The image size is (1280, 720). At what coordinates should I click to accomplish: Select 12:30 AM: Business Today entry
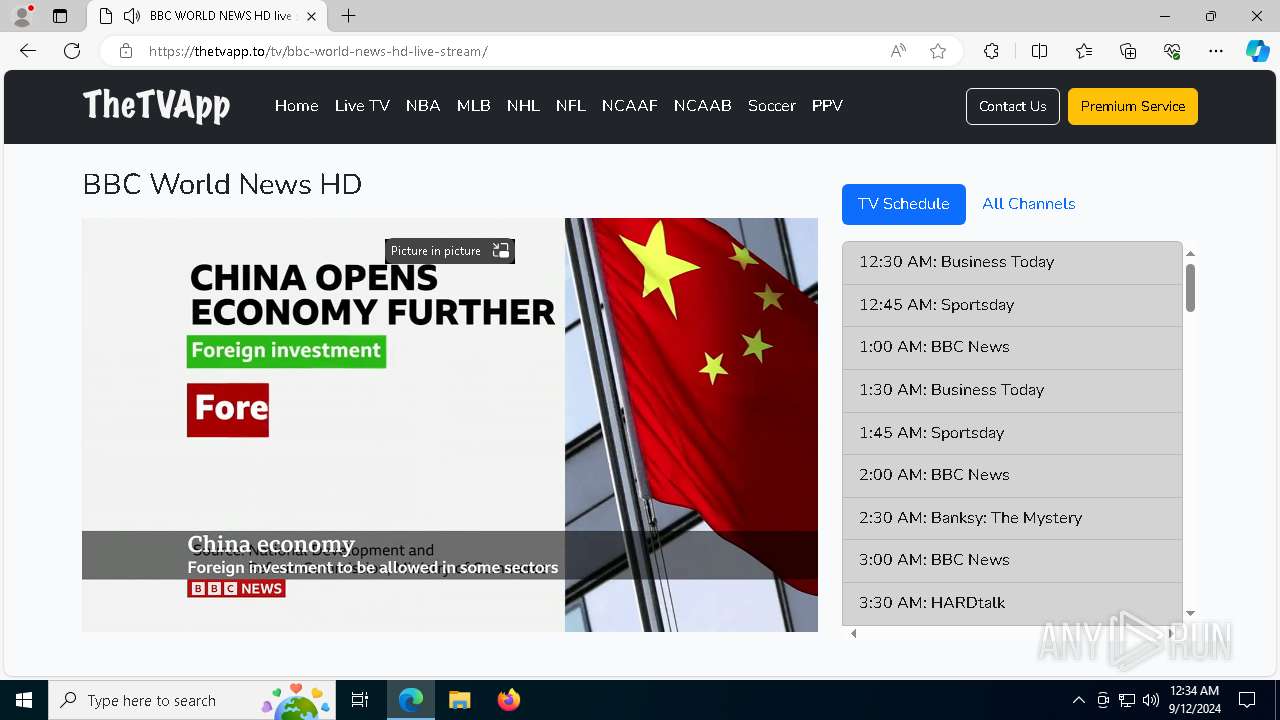coord(1012,262)
